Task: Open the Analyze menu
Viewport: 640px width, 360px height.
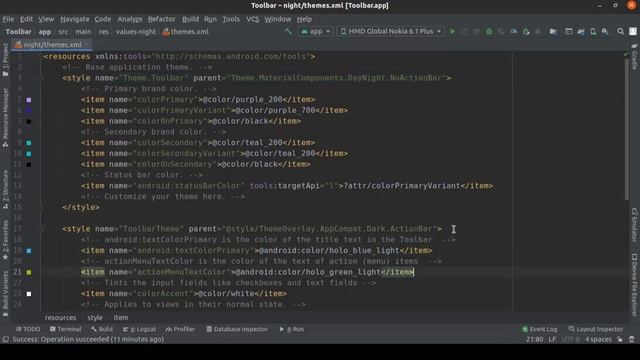Action: click(x=130, y=19)
